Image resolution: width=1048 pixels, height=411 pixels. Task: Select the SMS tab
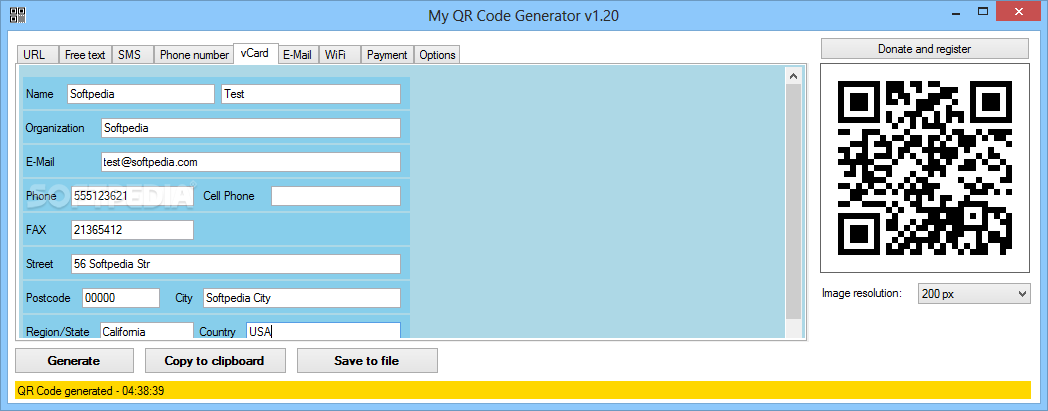tap(132, 55)
